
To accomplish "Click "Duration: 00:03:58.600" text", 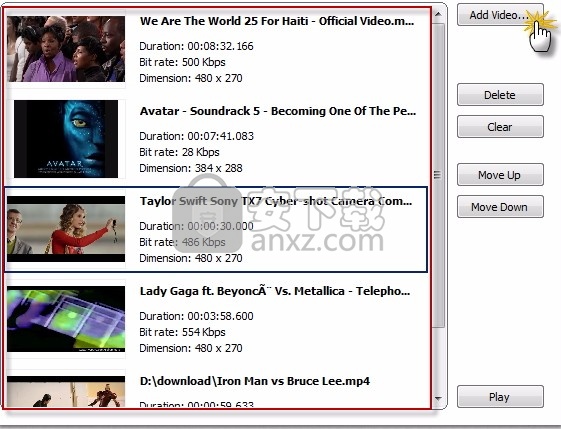I will (196, 316).
